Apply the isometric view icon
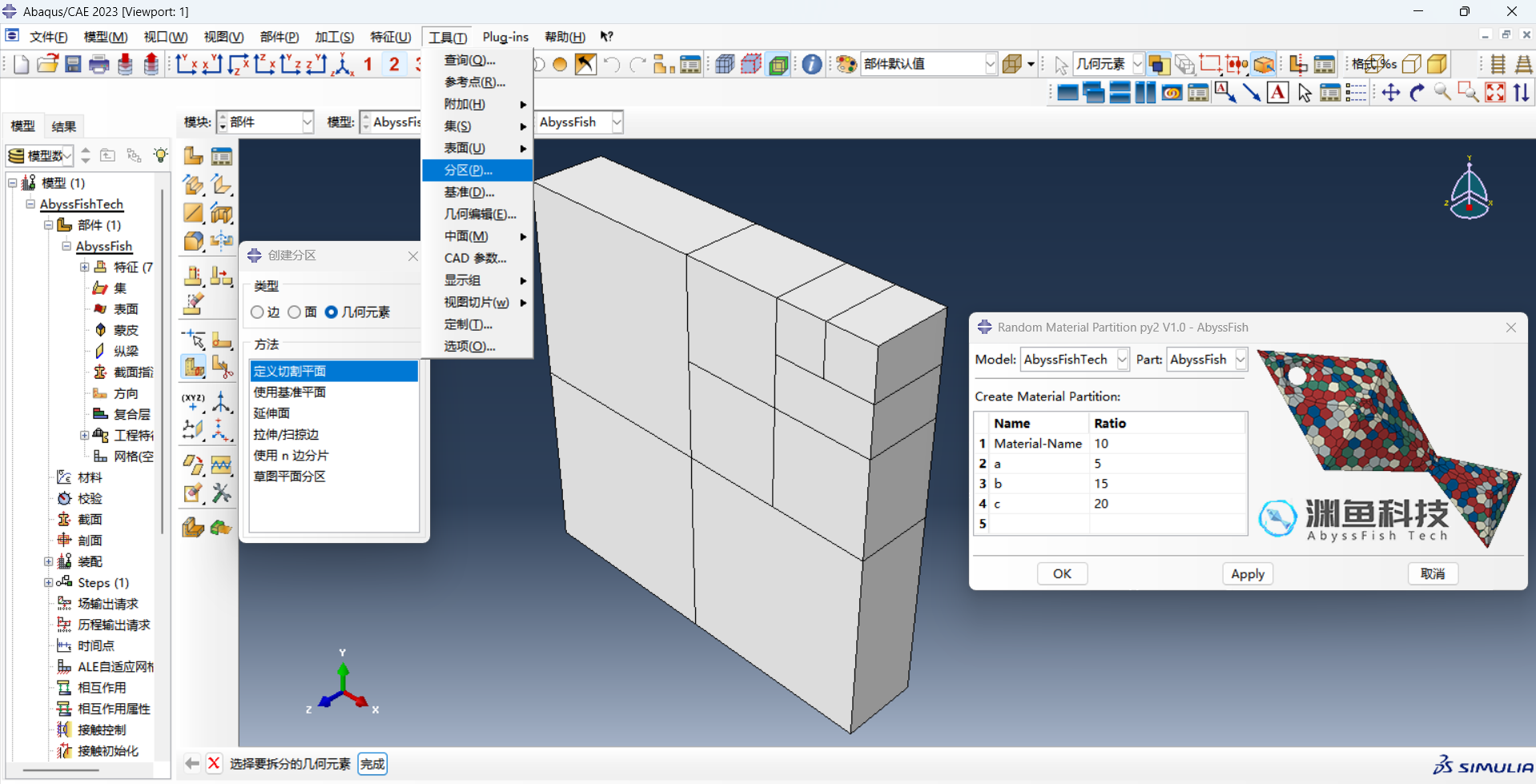The width and height of the screenshot is (1536, 784). [344, 64]
